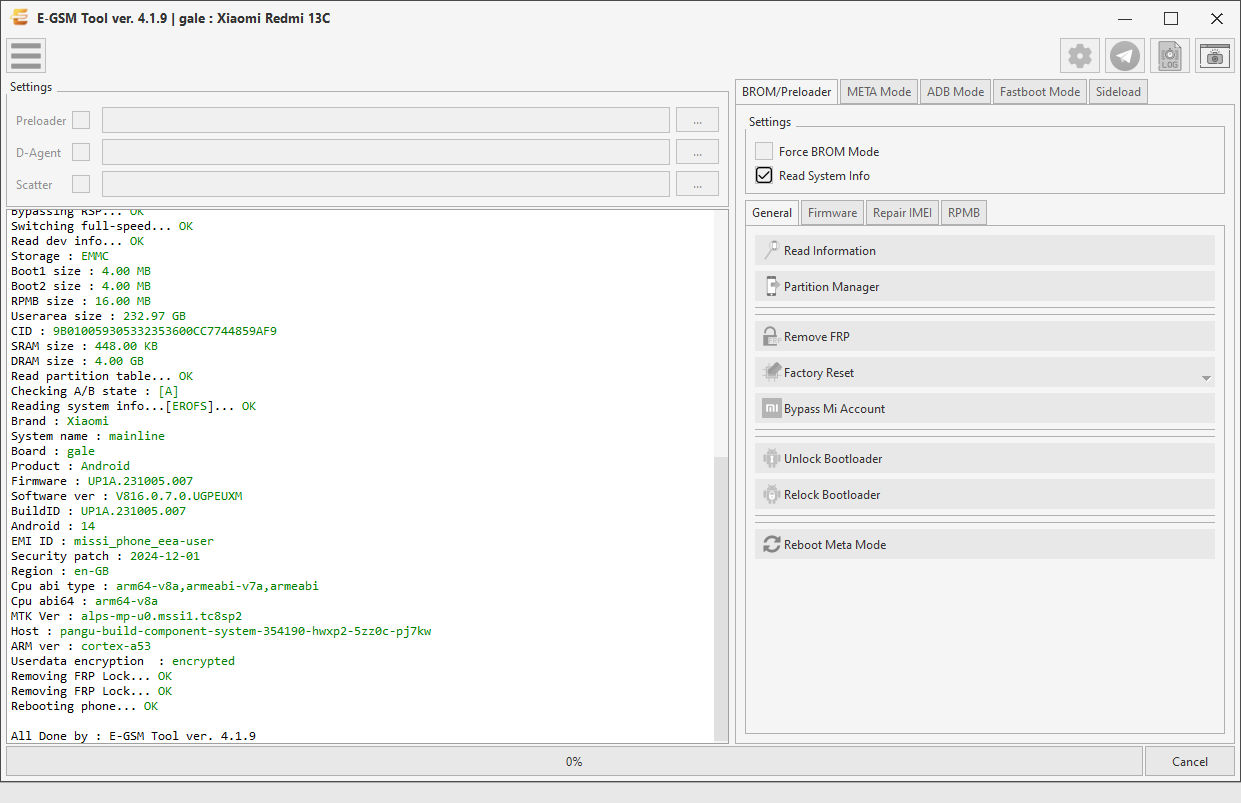
Task: Click the 0% progress bar
Action: (x=574, y=761)
